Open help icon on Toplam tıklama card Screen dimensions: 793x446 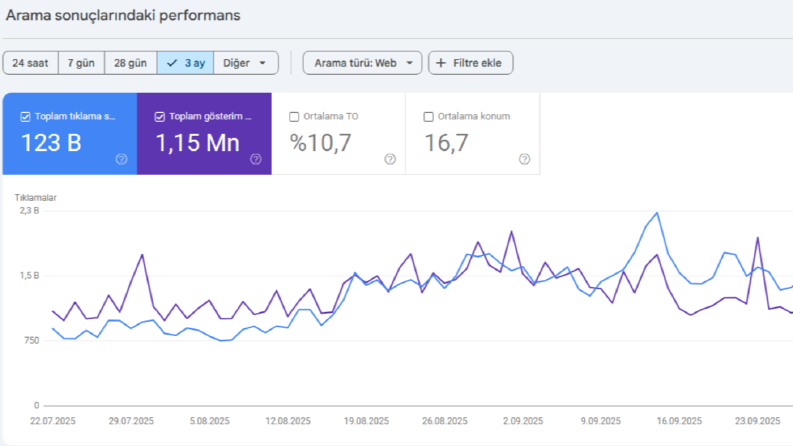121,159
